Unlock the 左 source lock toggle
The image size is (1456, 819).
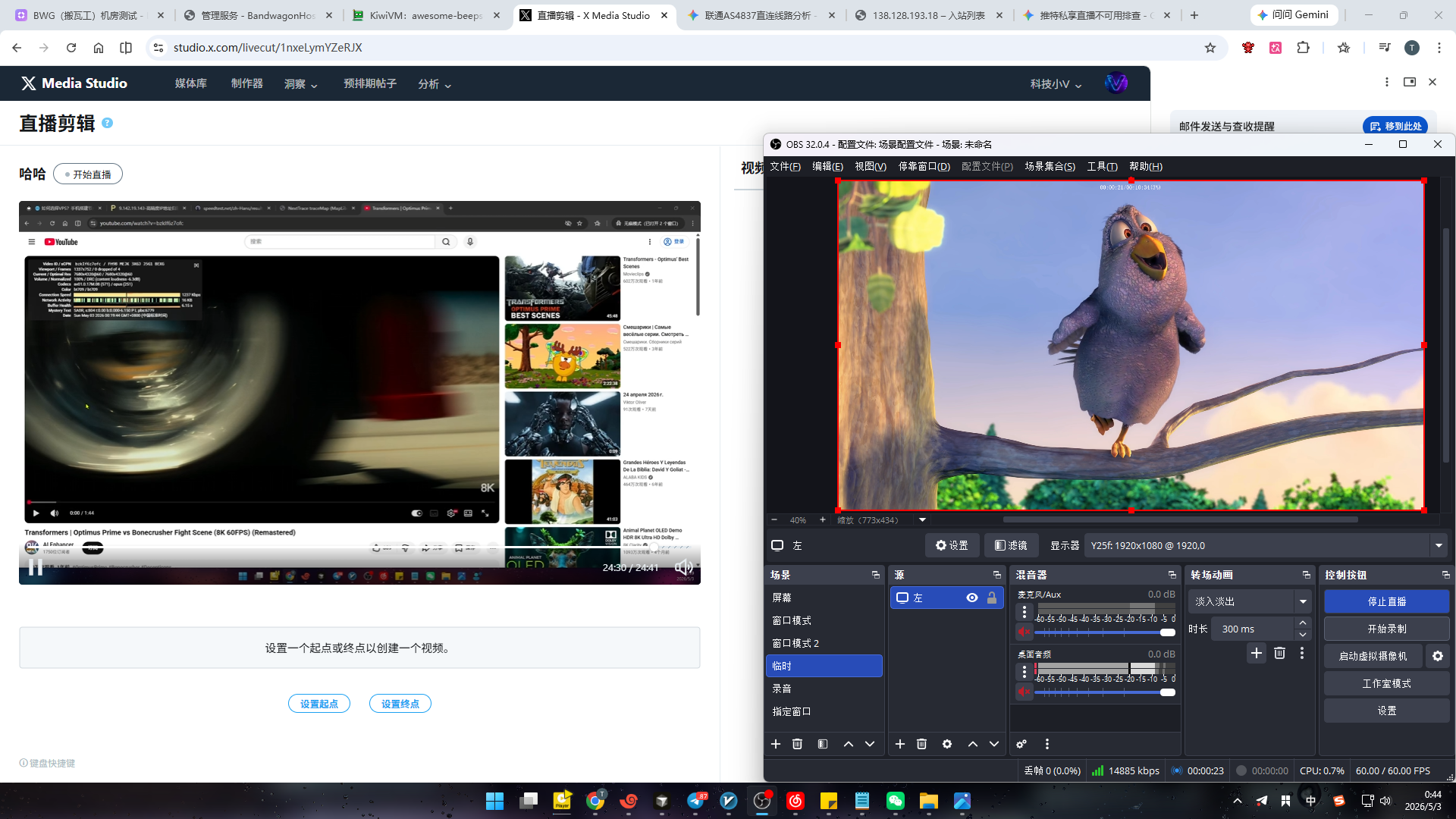992,598
